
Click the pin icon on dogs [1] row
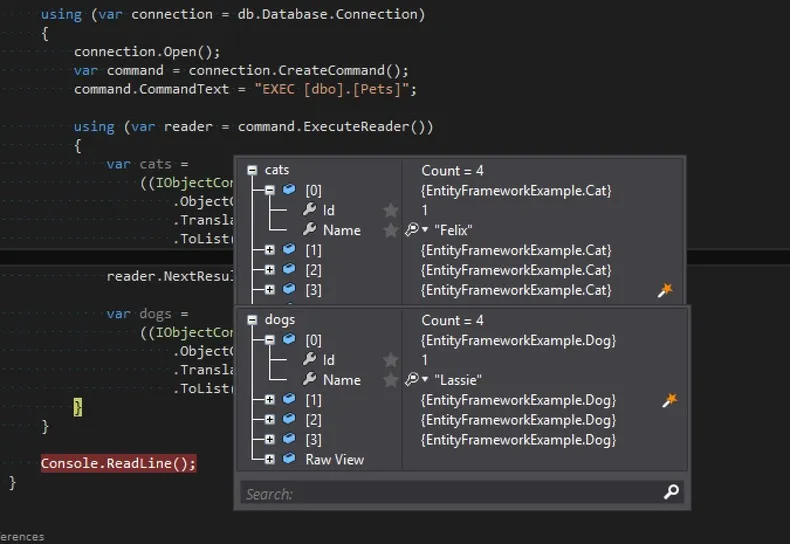coord(670,400)
